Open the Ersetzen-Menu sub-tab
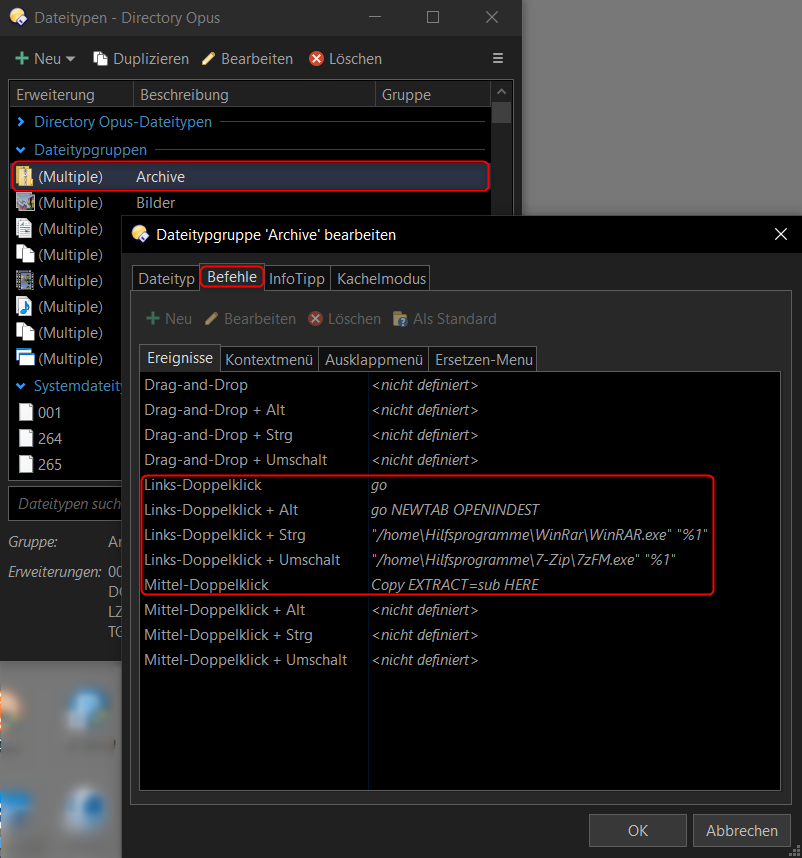The height and width of the screenshot is (858, 802). [484, 360]
